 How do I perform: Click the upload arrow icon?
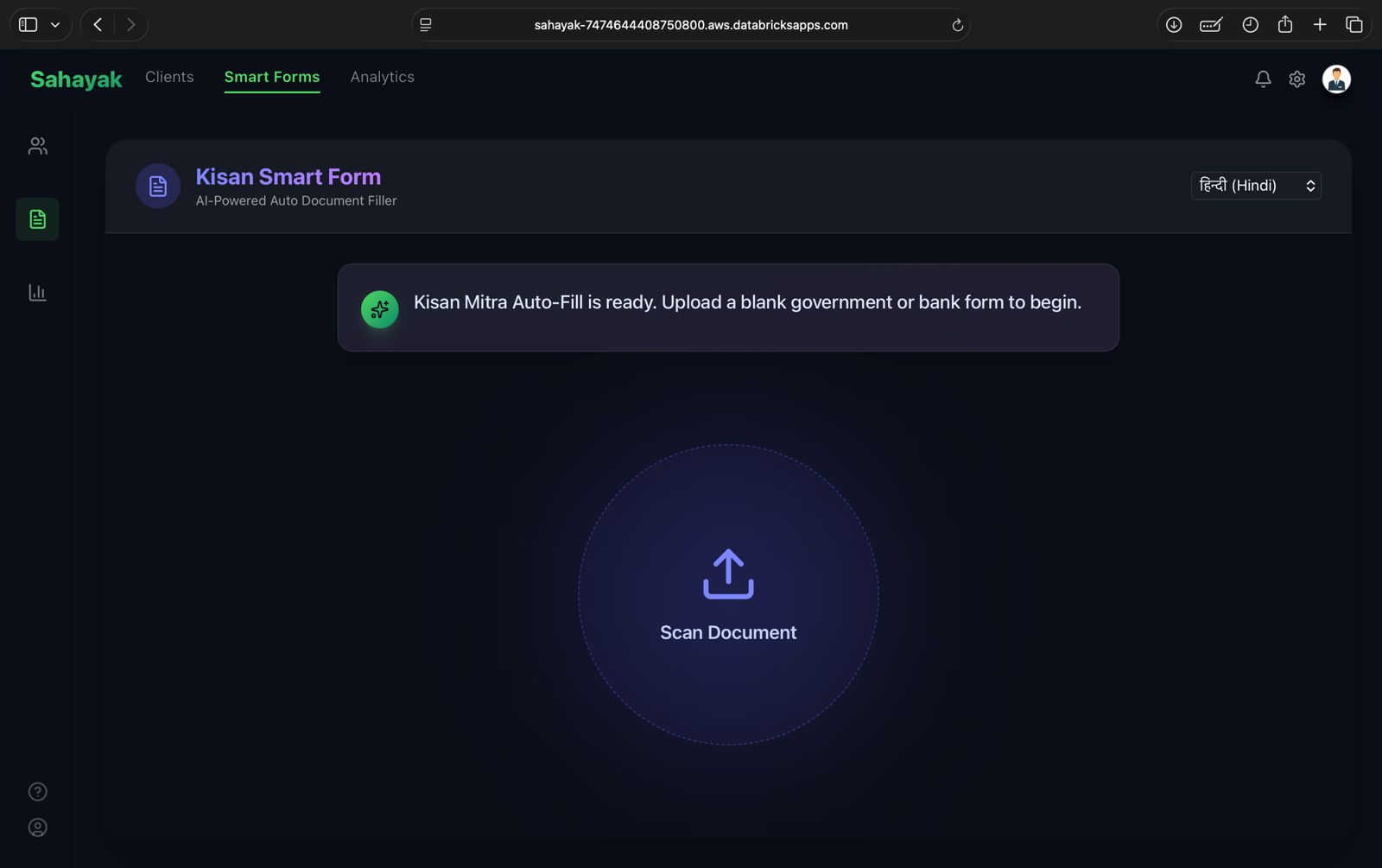coord(728,574)
